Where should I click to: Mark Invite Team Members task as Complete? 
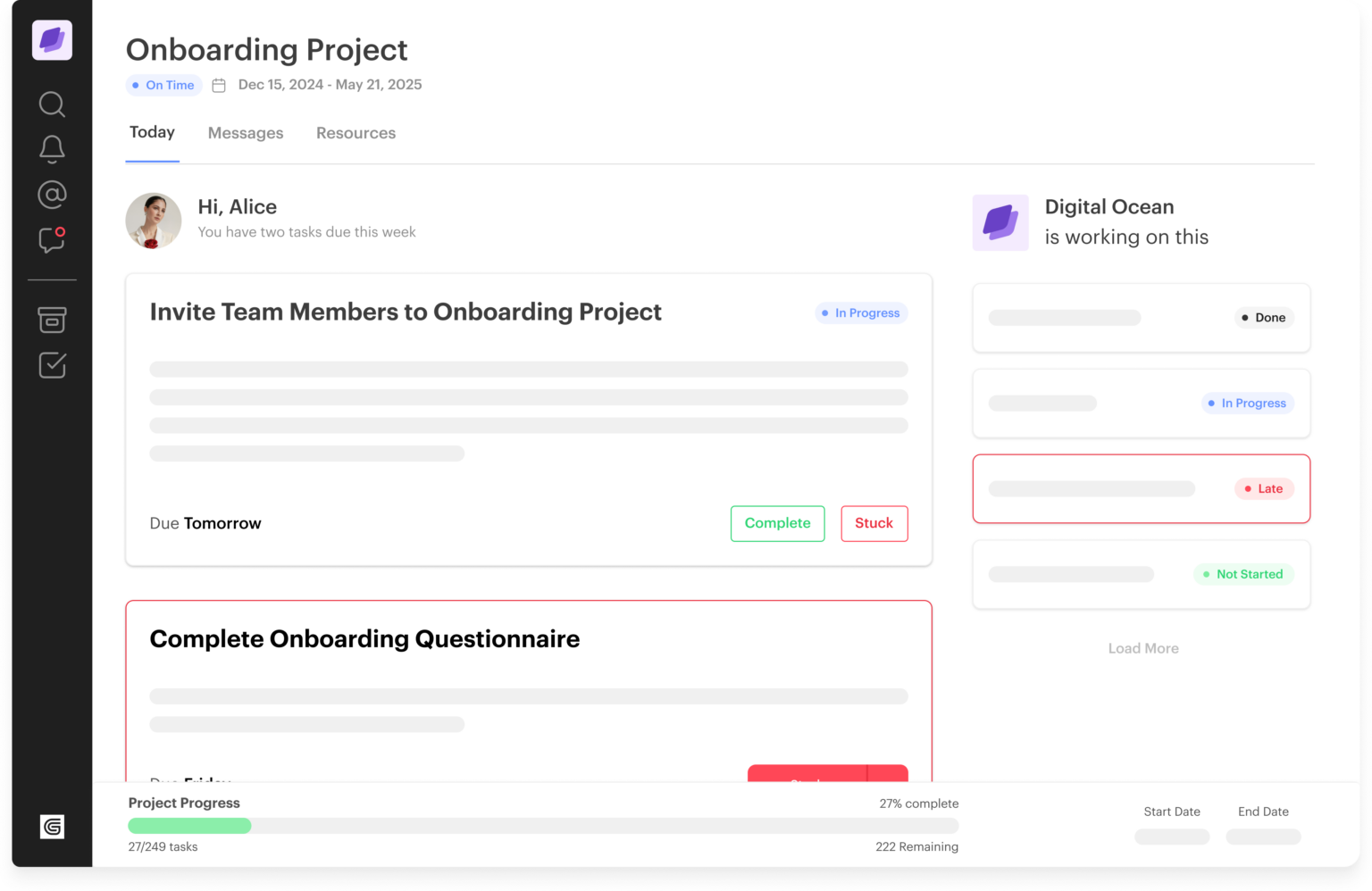776,523
